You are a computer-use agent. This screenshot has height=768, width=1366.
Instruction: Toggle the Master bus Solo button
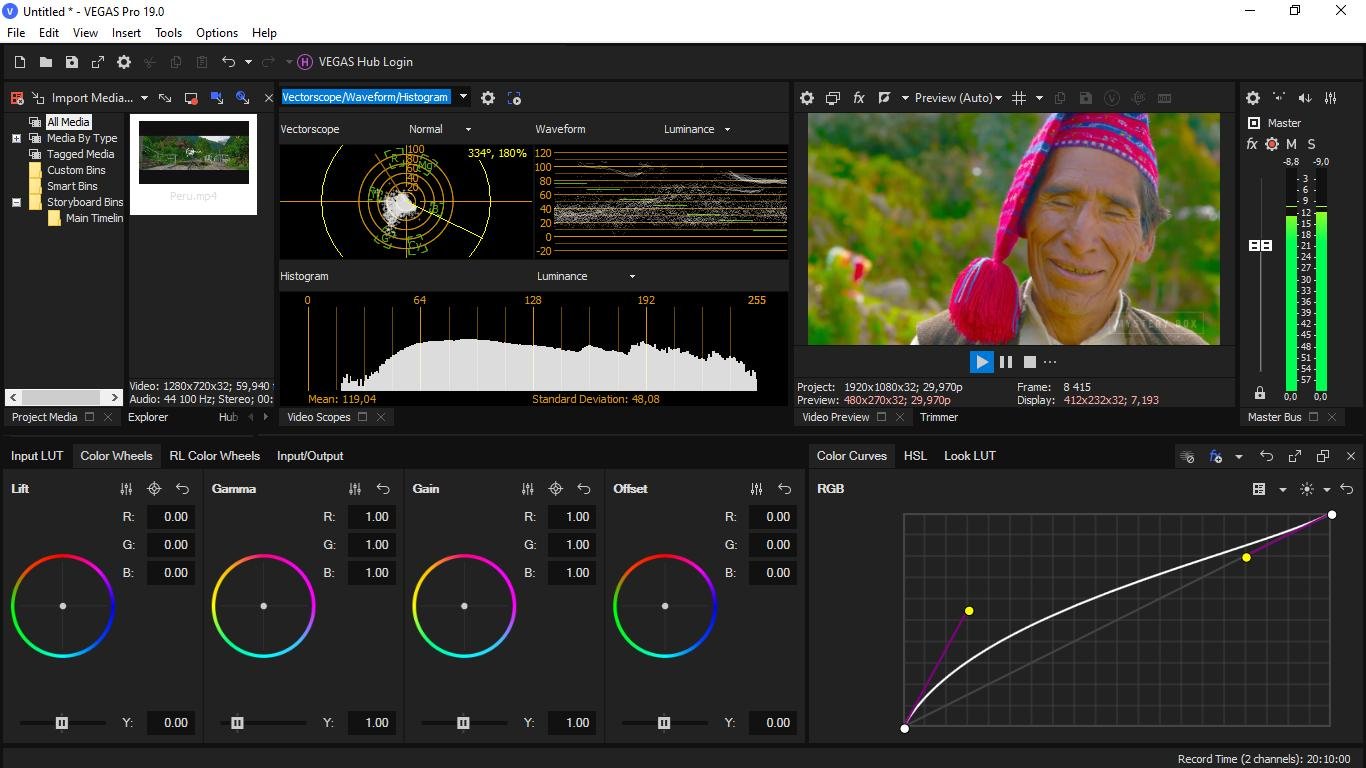[1311, 144]
